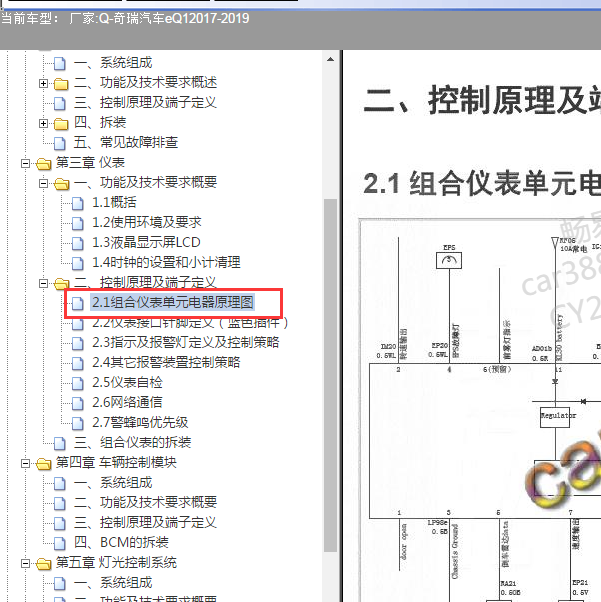This screenshot has width=601, height=602.
Task: Click the page icon of 2.6网络通信
Action: click(x=78, y=403)
